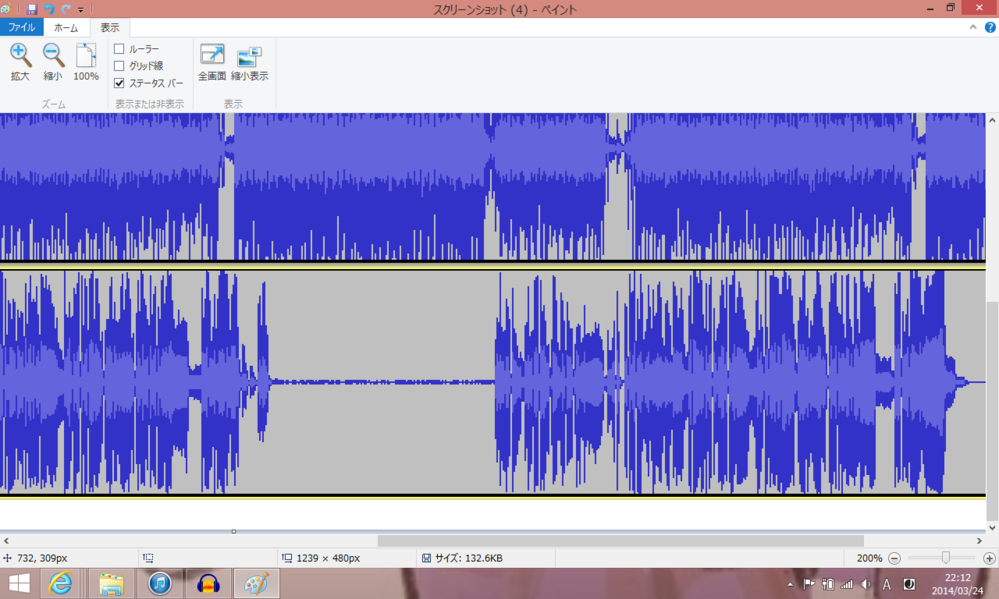Enable the グリッド線 checkbox

(x=119, y=66)
